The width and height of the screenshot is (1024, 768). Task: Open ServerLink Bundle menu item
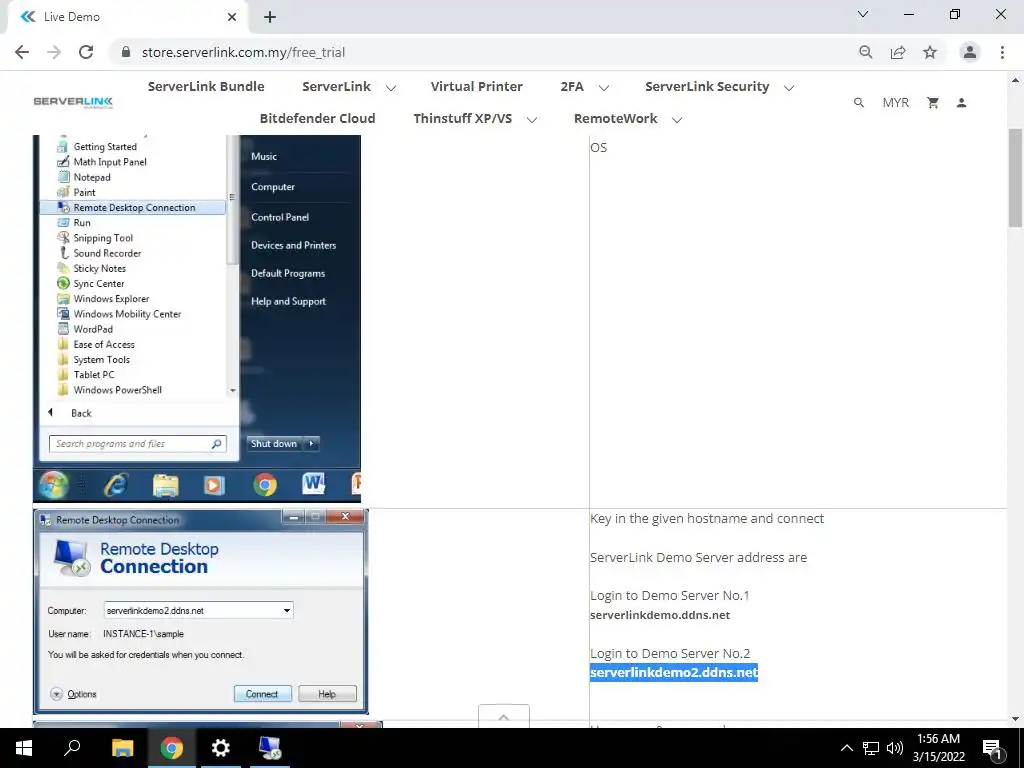pos(206,86)
